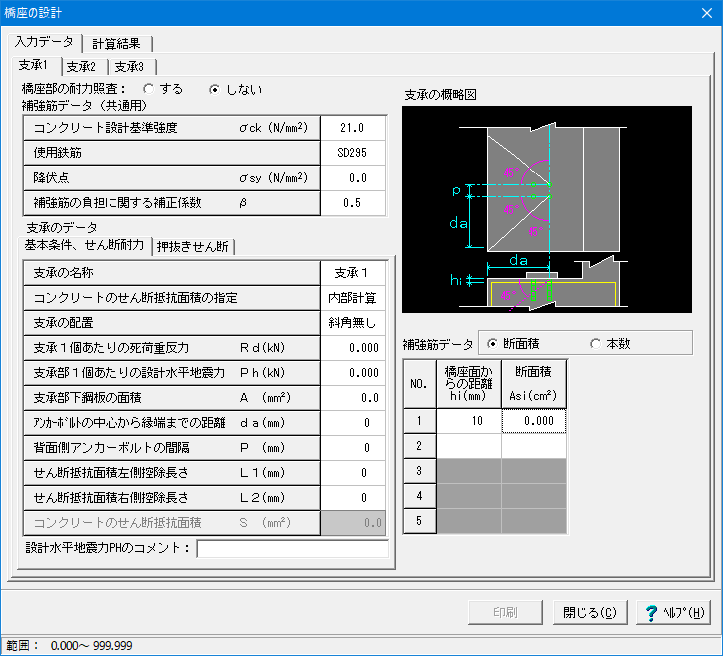Choose 断面積 for 補強筋データ
The height and width of the screenshot is (656, 723).
(492, 343)
